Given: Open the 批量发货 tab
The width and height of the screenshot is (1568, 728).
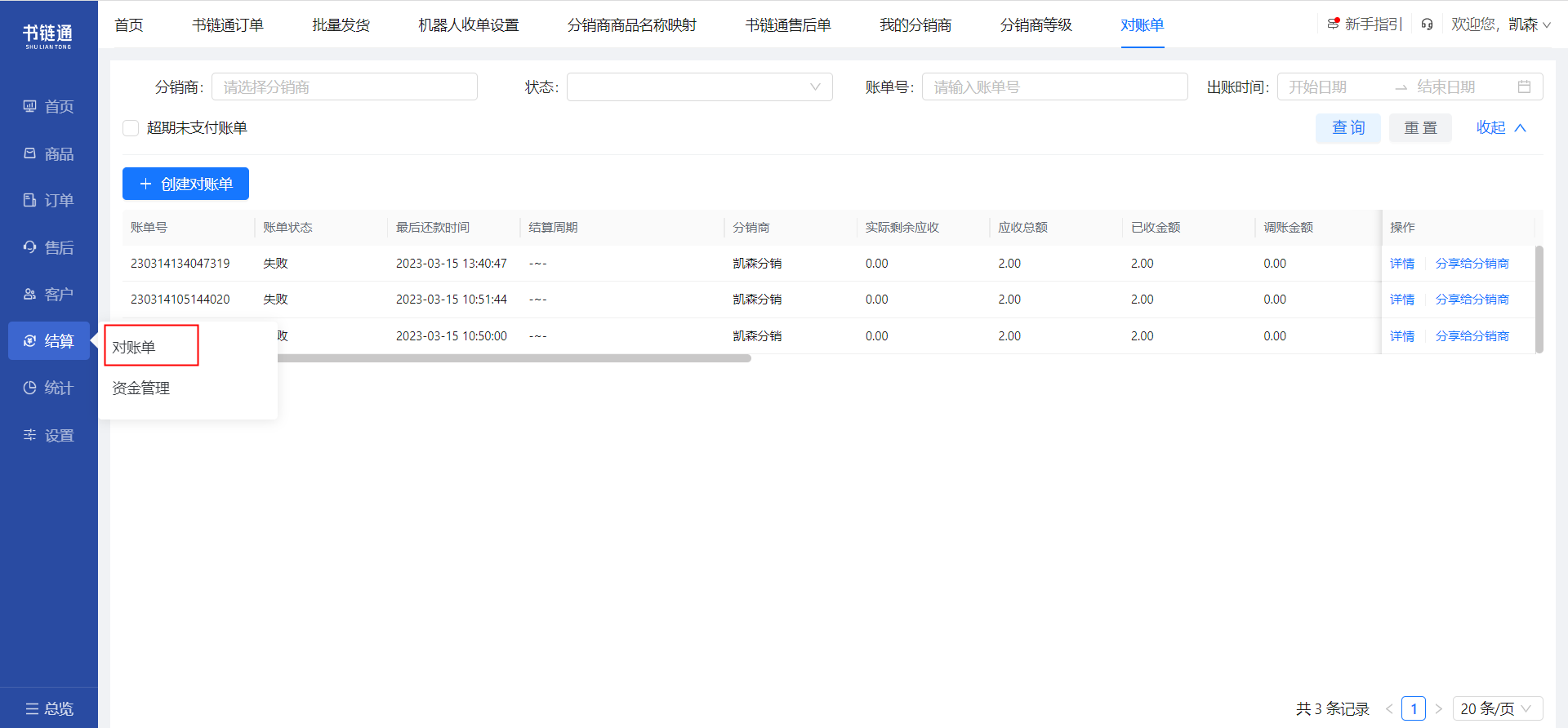Looking at the screenshot, I should pyautogui.click(x=341, y=24).
